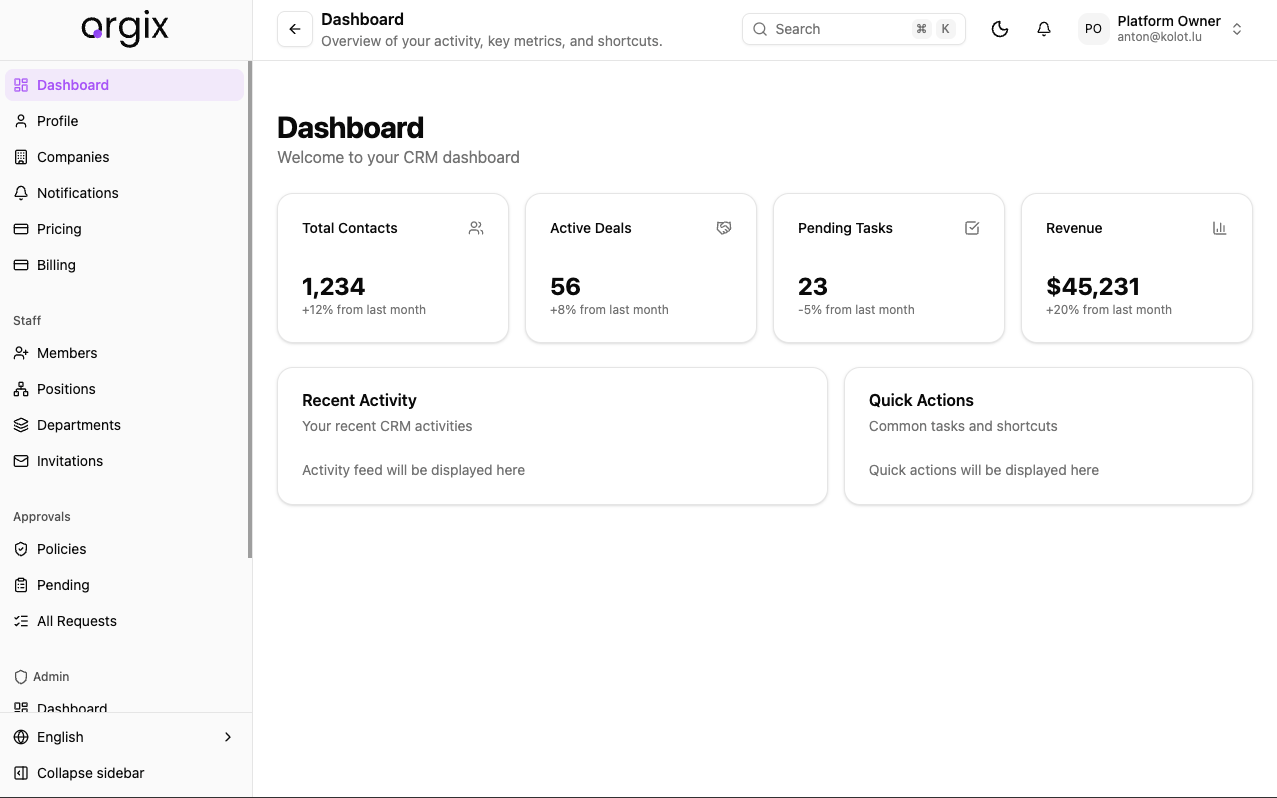Click the Total Contacts people icon
The image size is (1277, 798).
pos(476,228)
